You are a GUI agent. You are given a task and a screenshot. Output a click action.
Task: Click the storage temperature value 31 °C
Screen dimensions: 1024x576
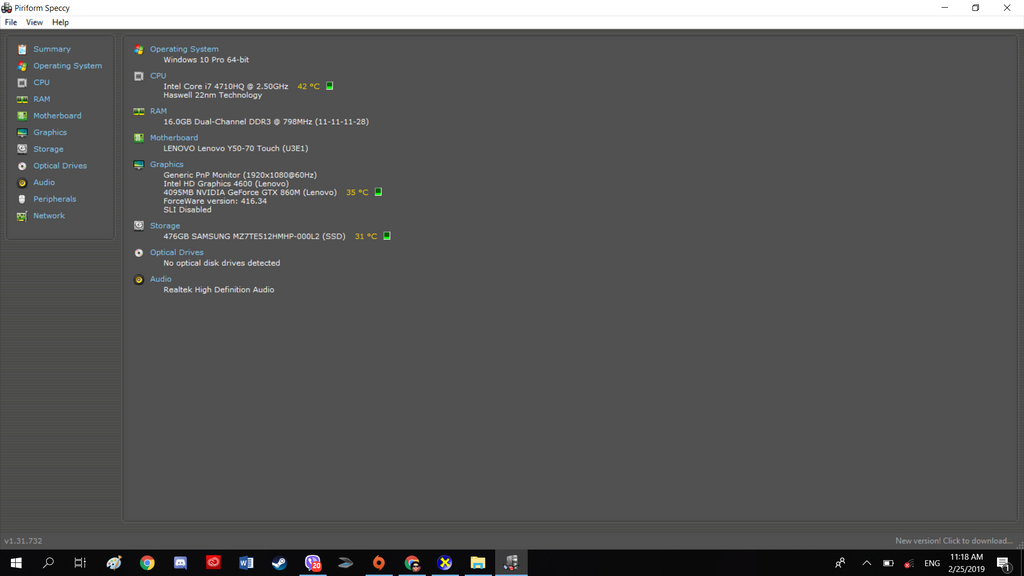tap(366, 236)
